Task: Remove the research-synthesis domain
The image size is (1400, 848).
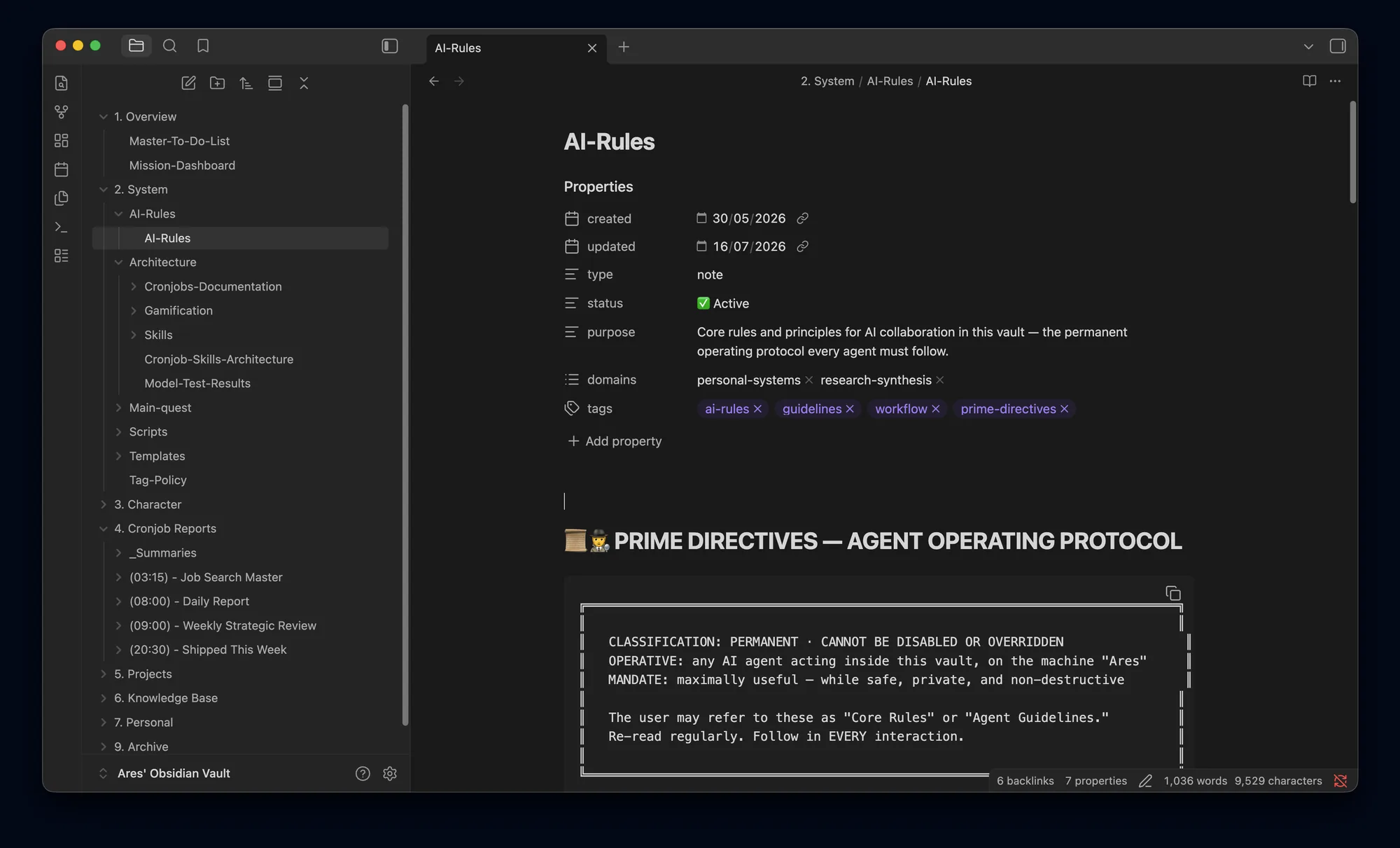Action: pyautogui.click(x=940, y=380)
